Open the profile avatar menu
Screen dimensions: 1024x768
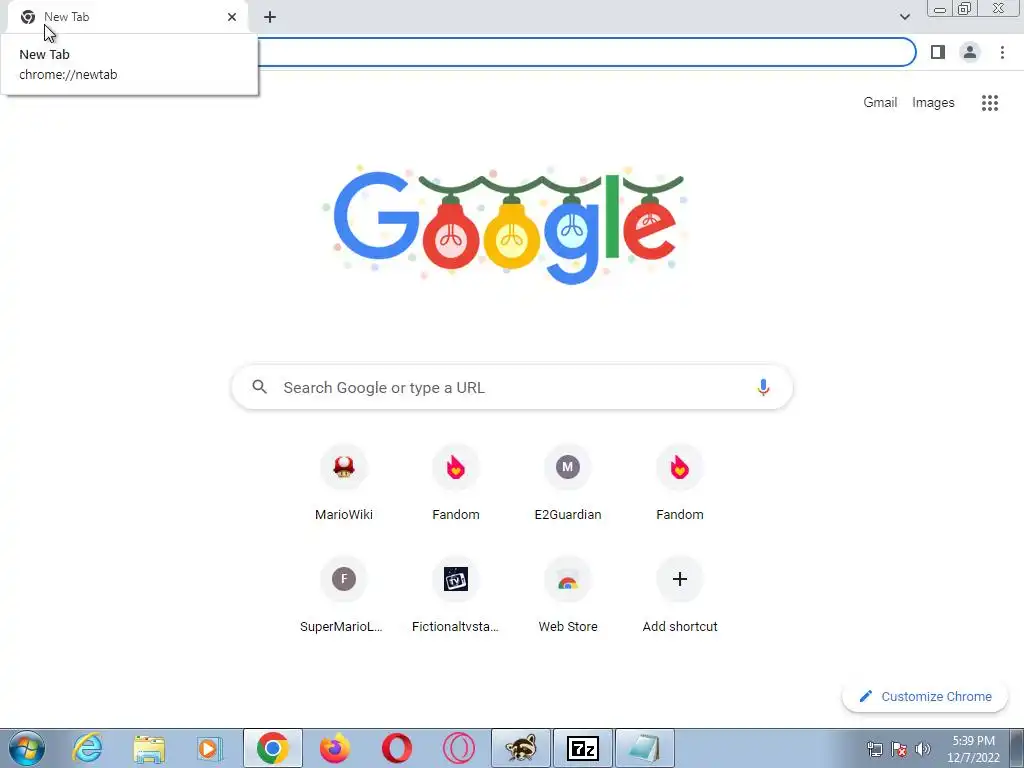[970, 52]
